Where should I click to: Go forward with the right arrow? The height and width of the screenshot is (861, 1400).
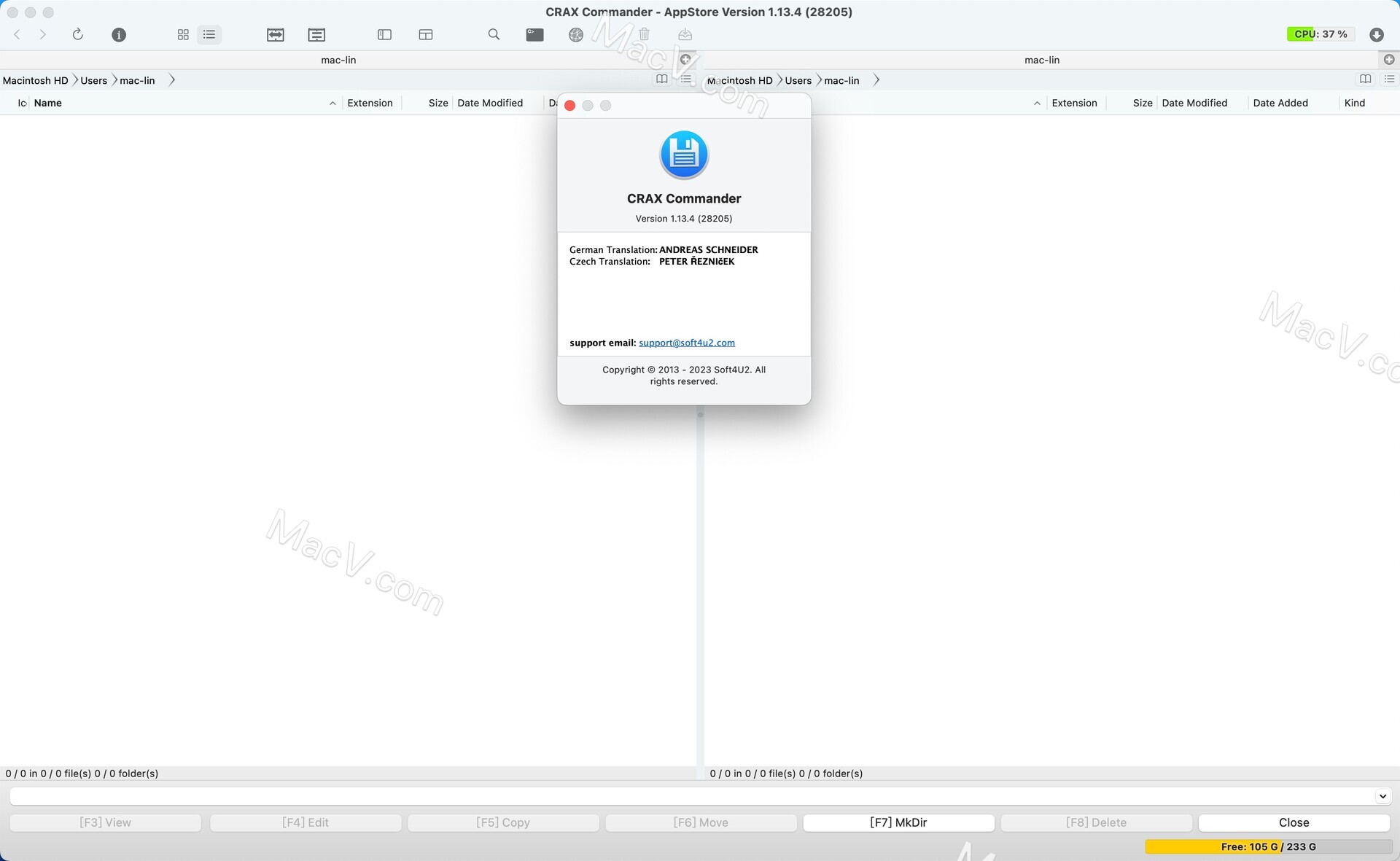43,34
